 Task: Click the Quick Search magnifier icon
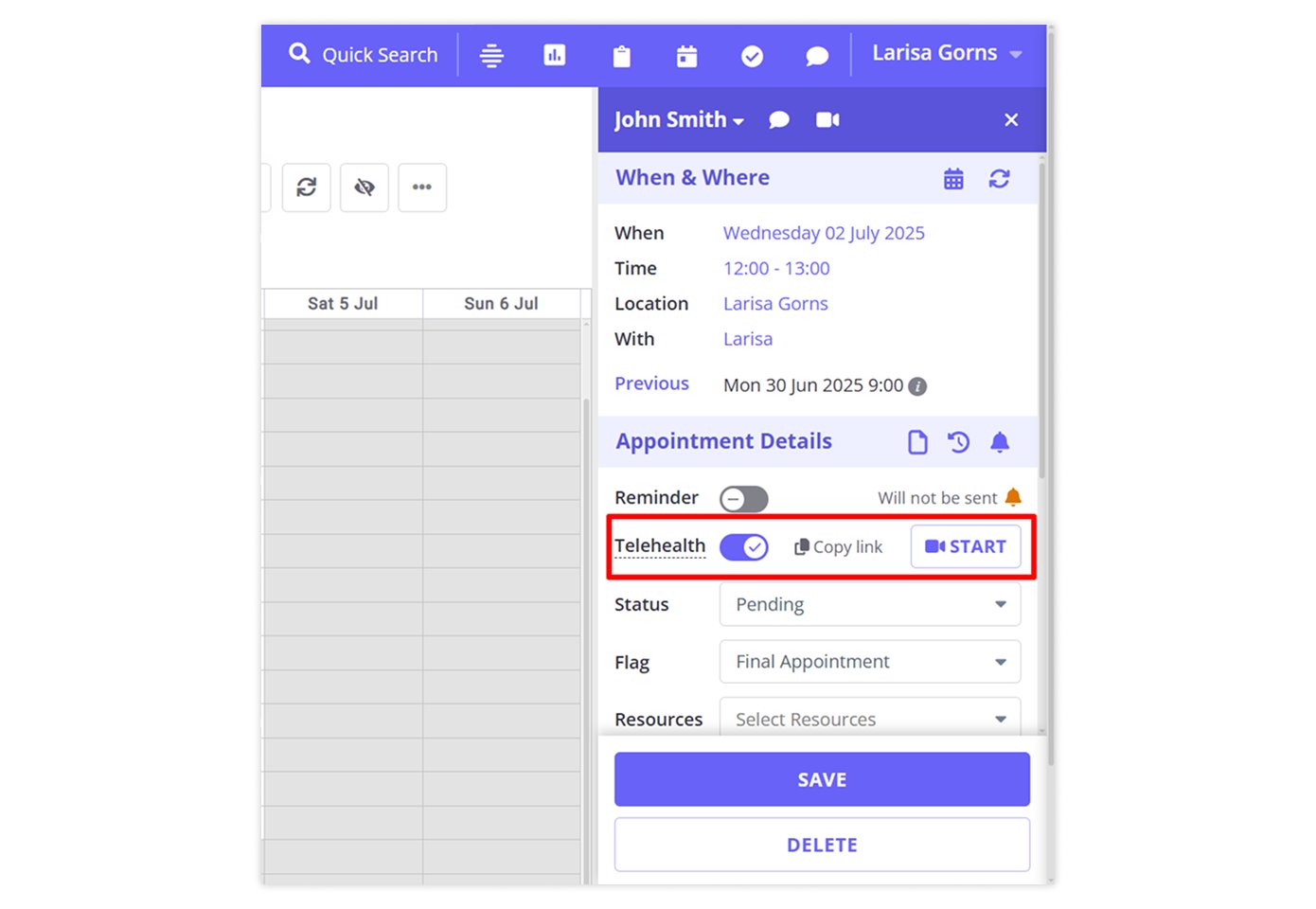299,54
